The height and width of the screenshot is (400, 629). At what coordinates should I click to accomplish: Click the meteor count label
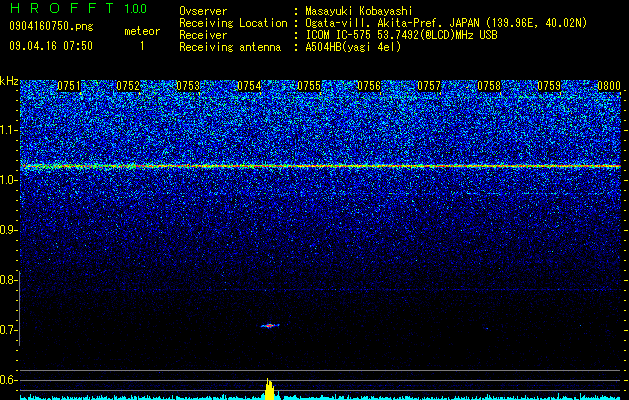pyautogui.click(x=142, y=31)
